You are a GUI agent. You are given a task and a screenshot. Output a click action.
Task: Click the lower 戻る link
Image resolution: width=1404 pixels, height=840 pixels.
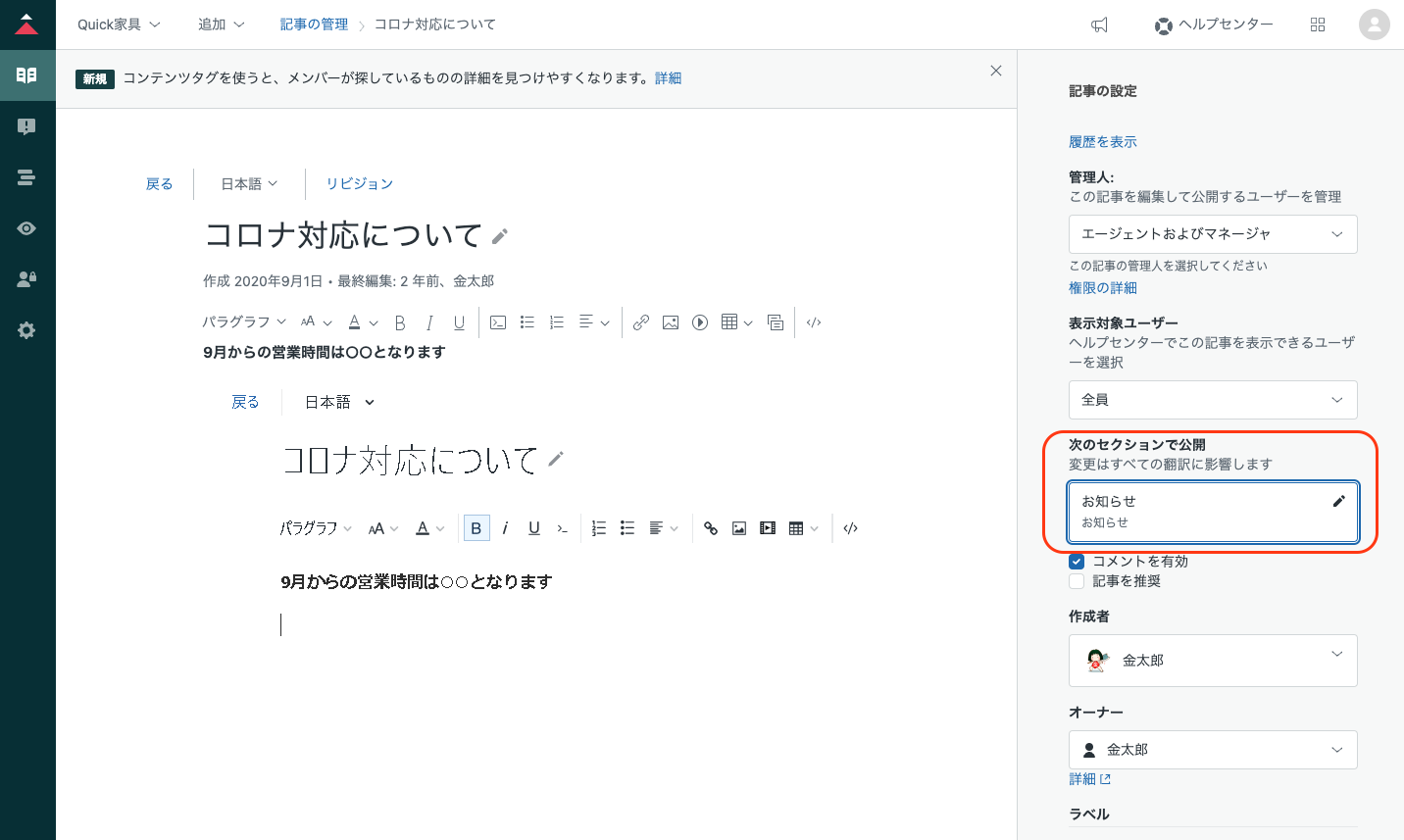[245, 402]
